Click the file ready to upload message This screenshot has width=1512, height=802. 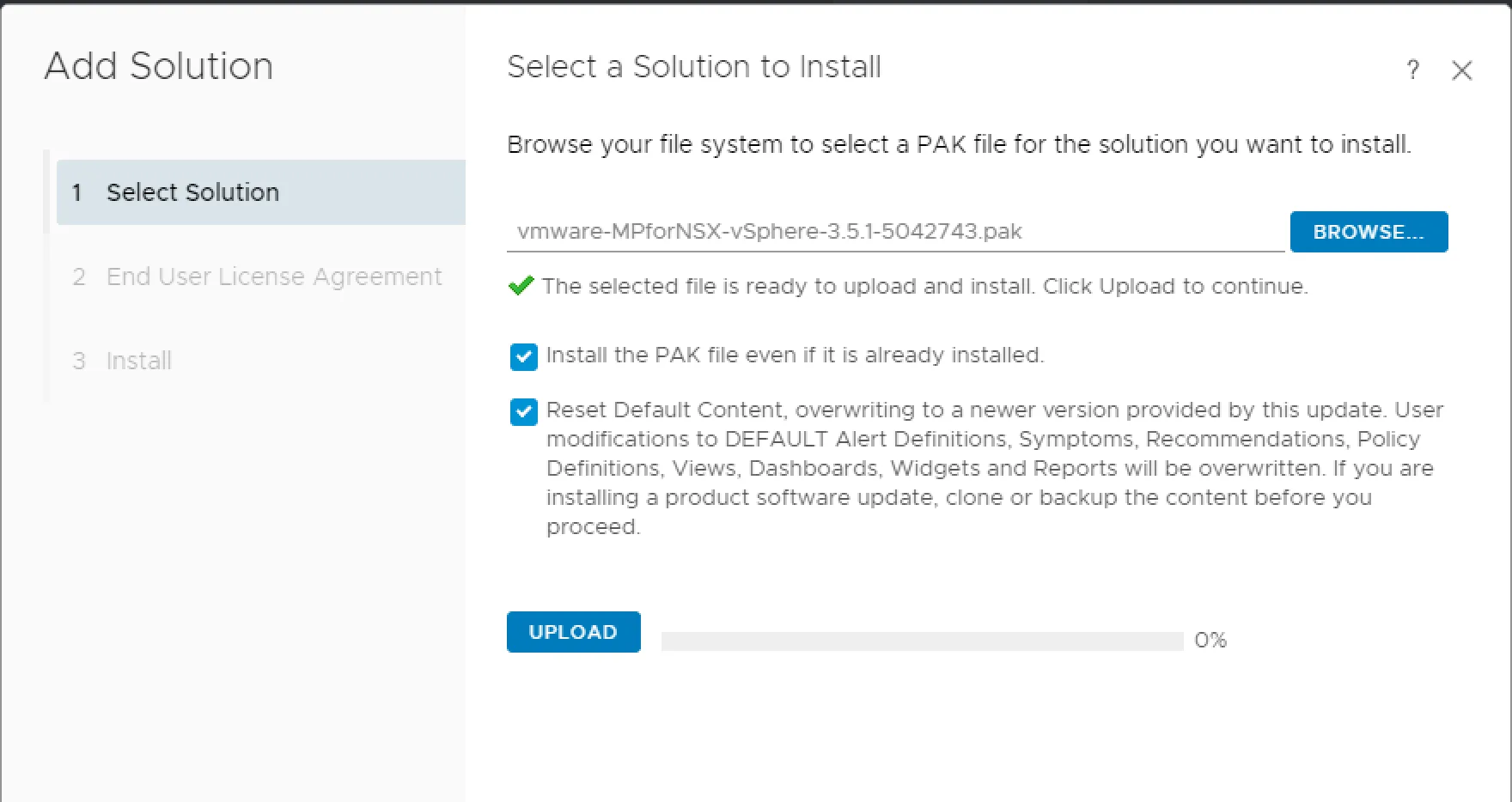pos(924,286)
